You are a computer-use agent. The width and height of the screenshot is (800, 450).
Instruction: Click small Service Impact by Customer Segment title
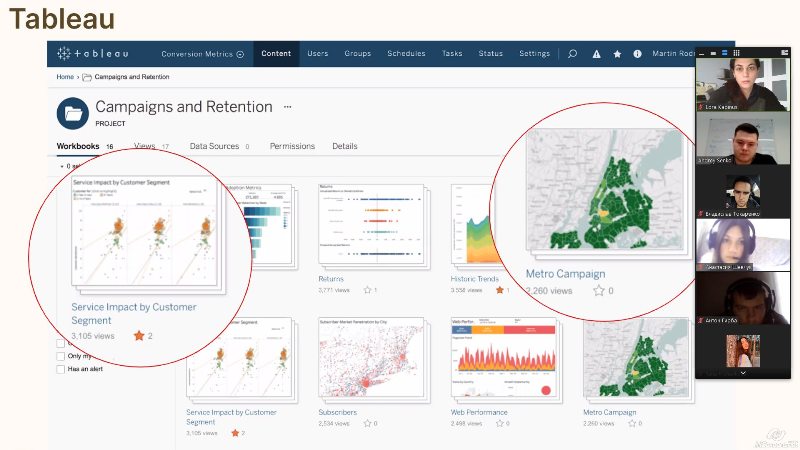tap(231, 417)
